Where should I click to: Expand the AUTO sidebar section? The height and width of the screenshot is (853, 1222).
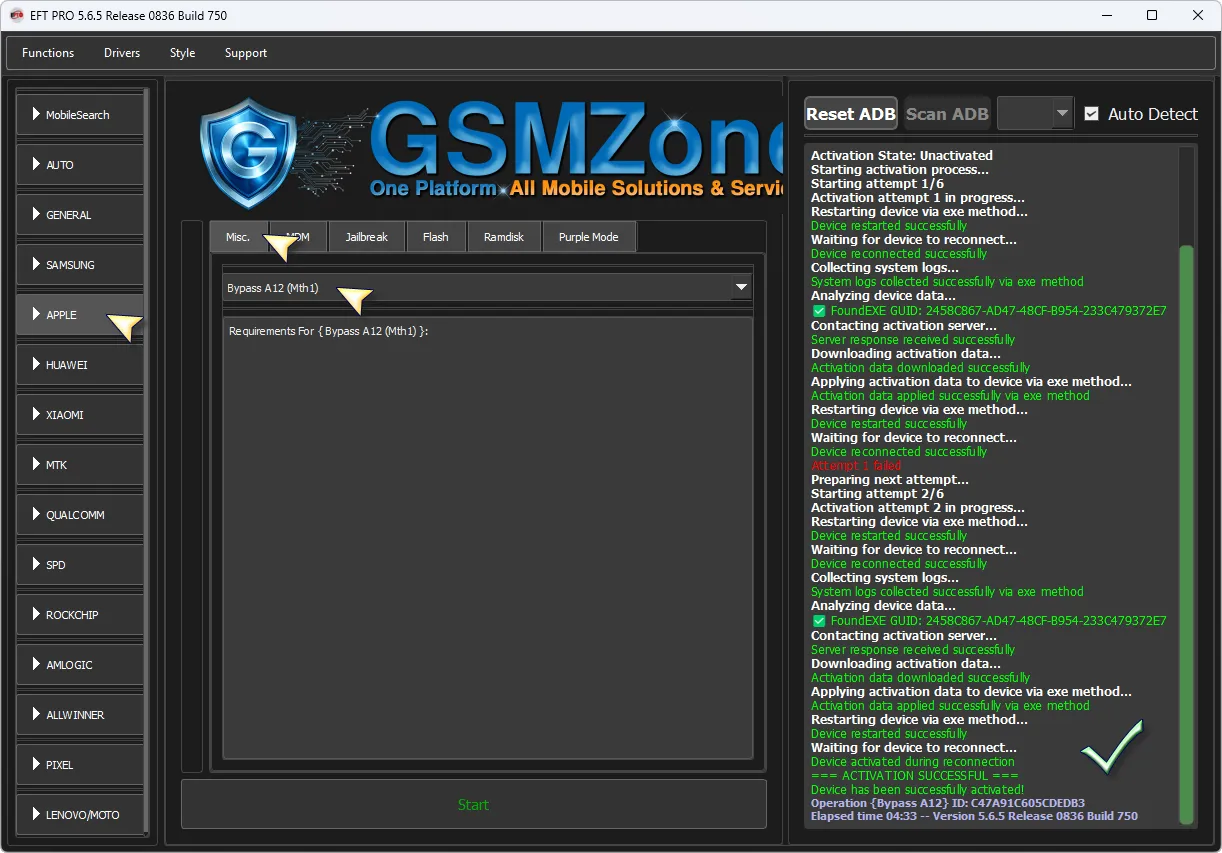pos(80,165)
